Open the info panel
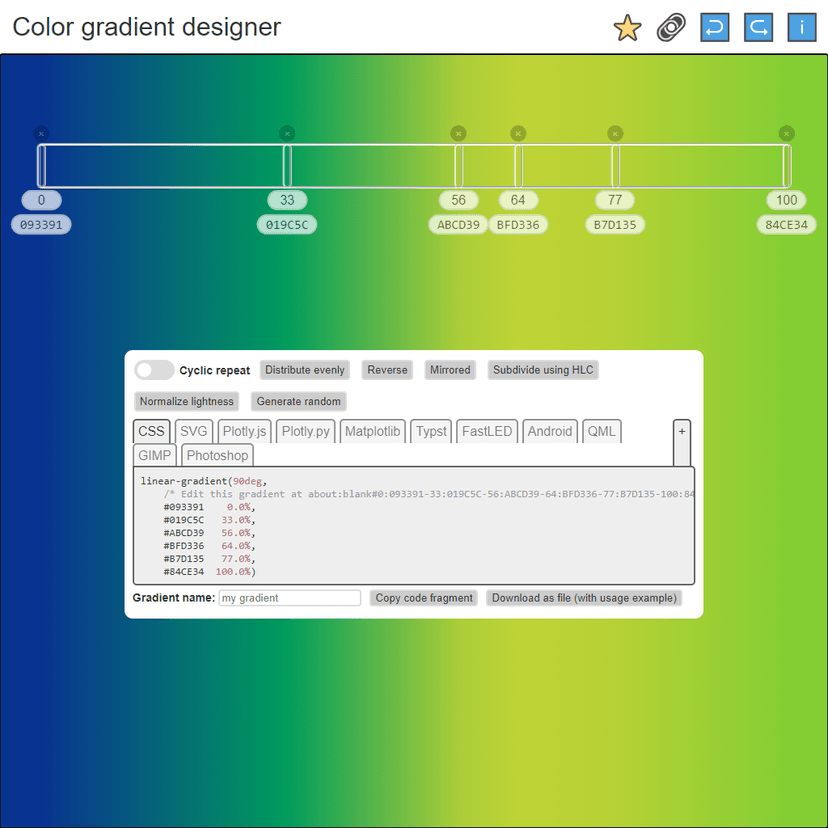The height and width of the screenshot is (828, 828). pyautogui.click(x=802, y=27)
